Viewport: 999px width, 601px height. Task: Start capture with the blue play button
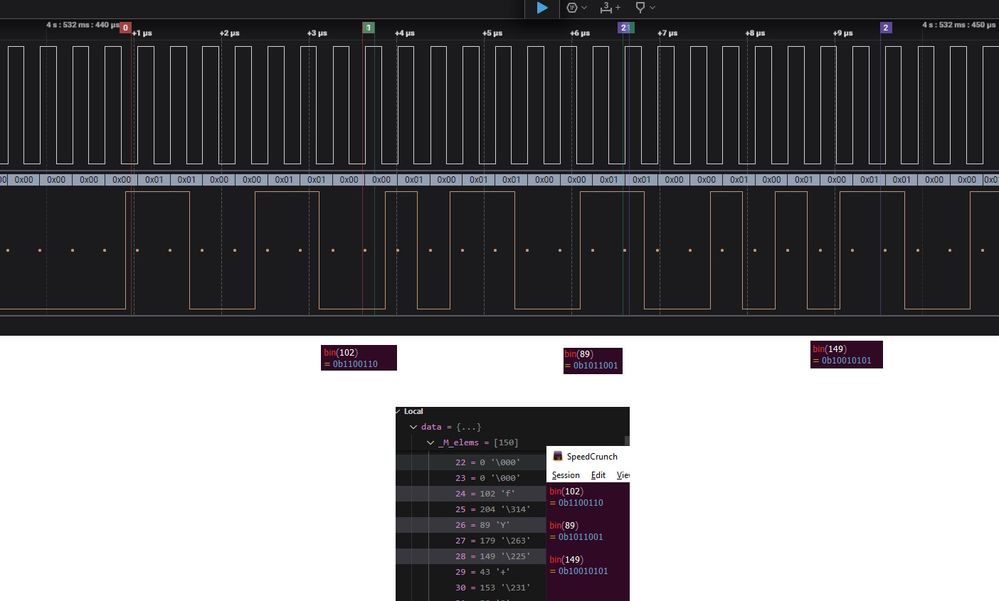pyautogui.click(x=542, y=8)
